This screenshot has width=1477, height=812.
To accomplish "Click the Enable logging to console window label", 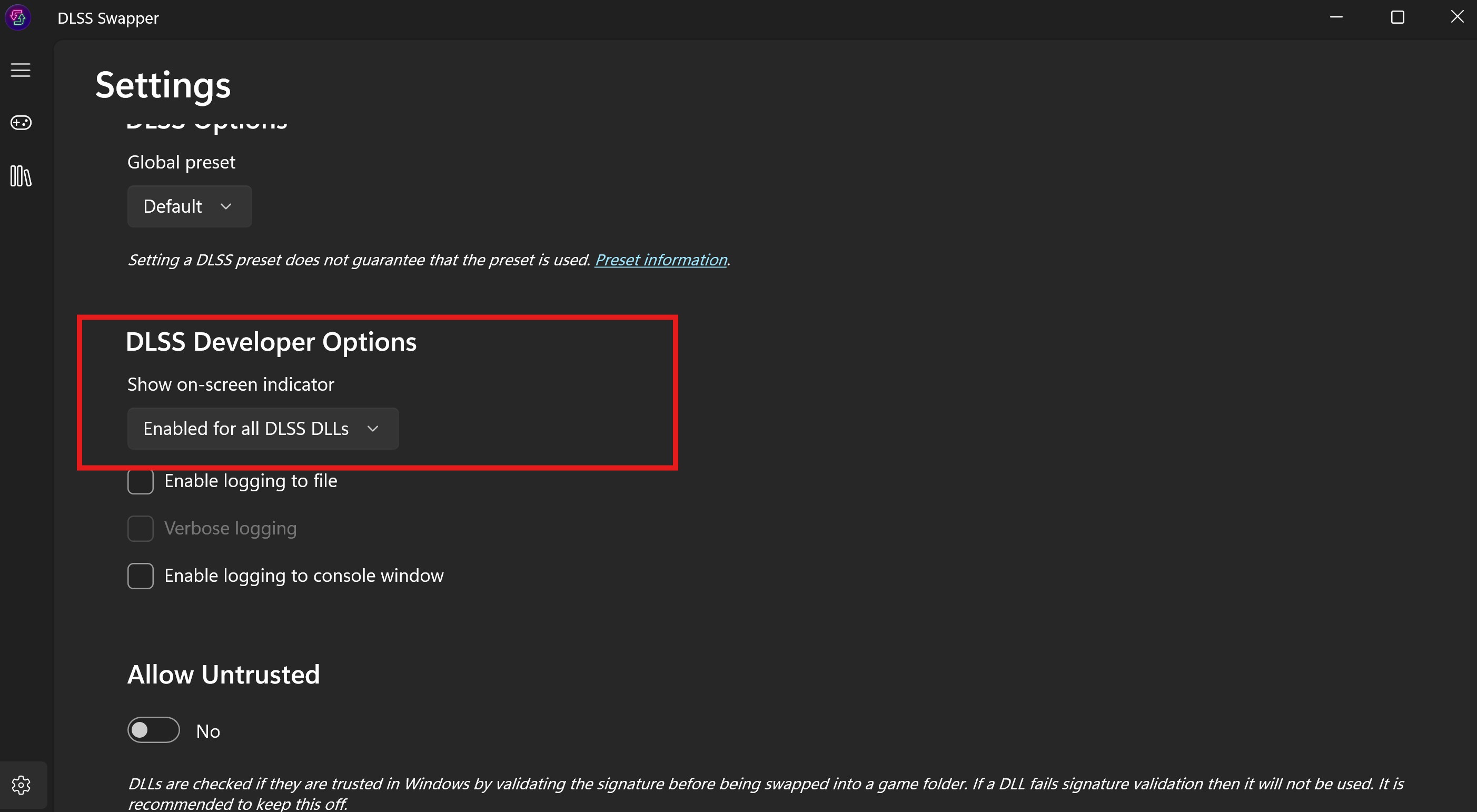I will (x=304, y=576).
